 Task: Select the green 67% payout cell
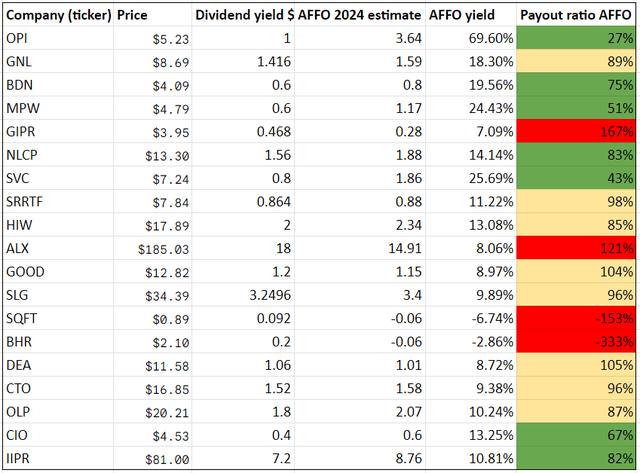(576, 435)
